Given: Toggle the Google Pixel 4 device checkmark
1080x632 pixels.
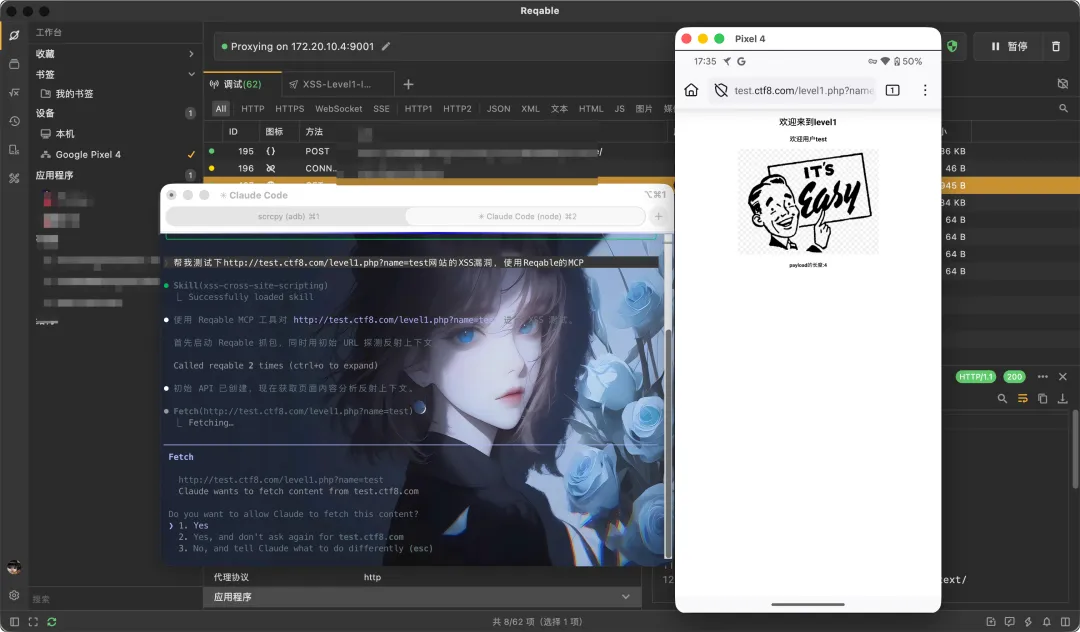Looking at the screenshot, I should [191, 155].
